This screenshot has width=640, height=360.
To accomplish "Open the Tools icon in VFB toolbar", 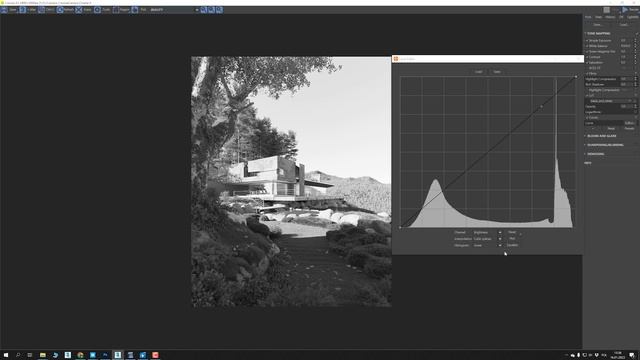I will [x=98, y=9].
